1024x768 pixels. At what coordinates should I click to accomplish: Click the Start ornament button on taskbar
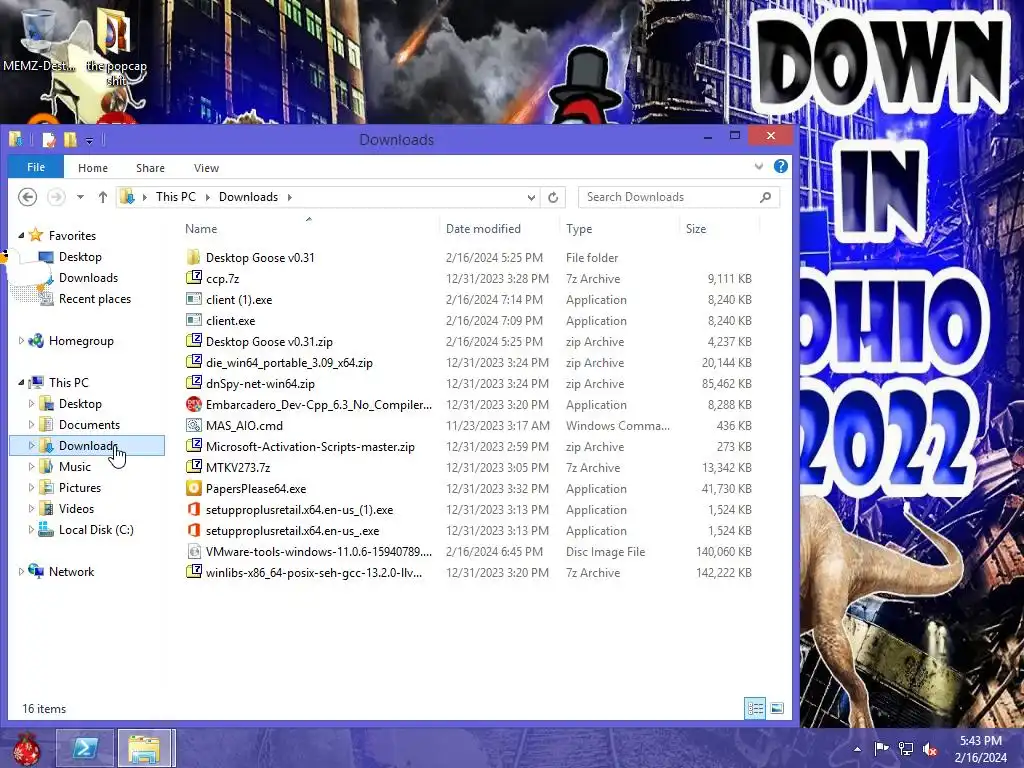click(26, 748)
